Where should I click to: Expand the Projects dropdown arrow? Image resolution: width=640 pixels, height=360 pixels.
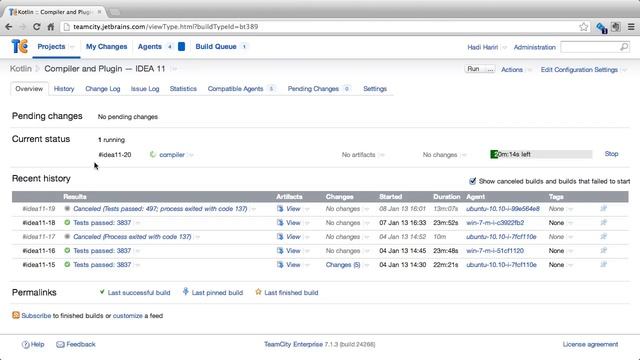[72, 47]
